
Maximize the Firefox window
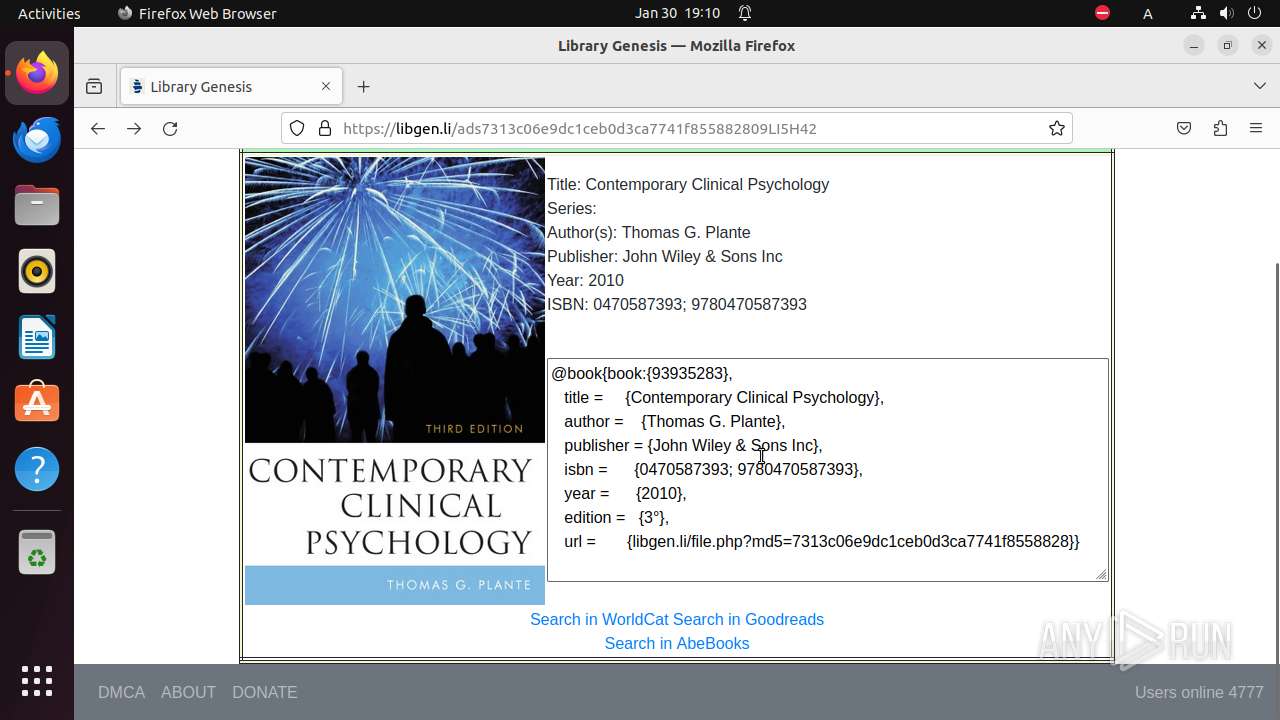pyautogui.click(x=1227, y=45)
